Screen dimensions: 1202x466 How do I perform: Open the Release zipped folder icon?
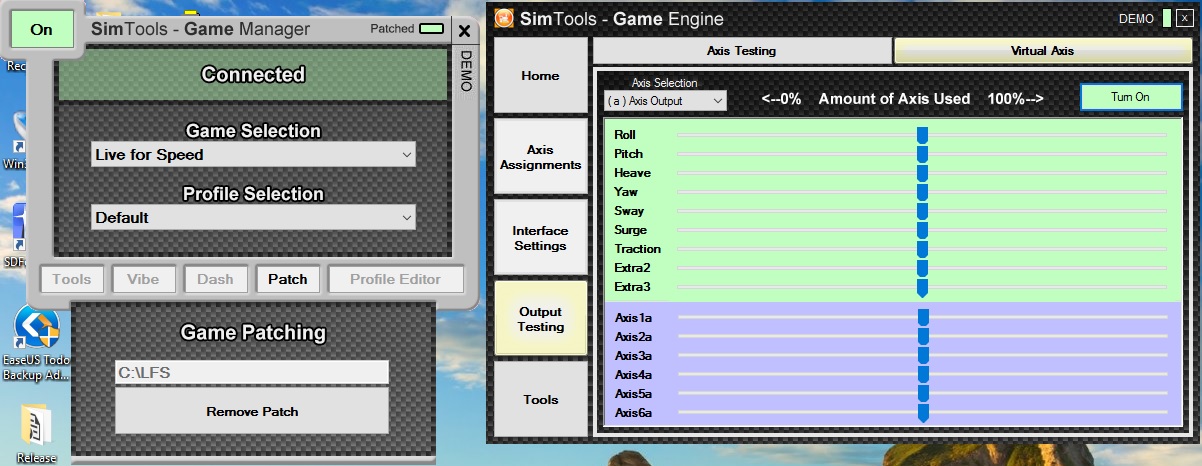pos(36,434)
